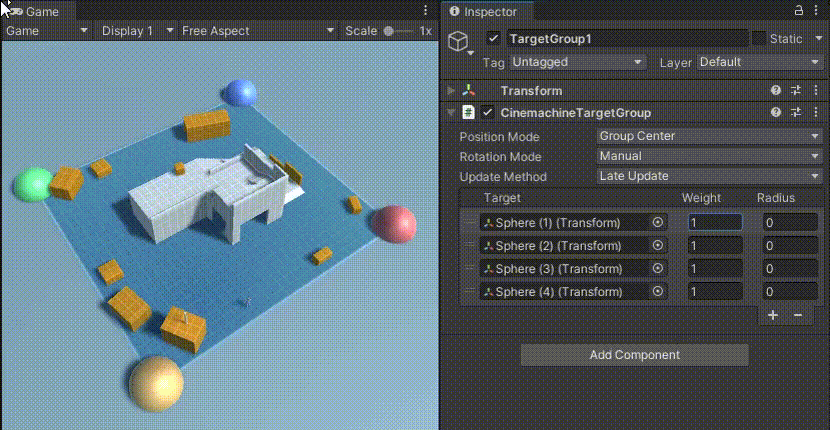The width and height of the screenshot is (830, 430).
Task: Click the Radius field for Sphere (1)
Action: 790,222
